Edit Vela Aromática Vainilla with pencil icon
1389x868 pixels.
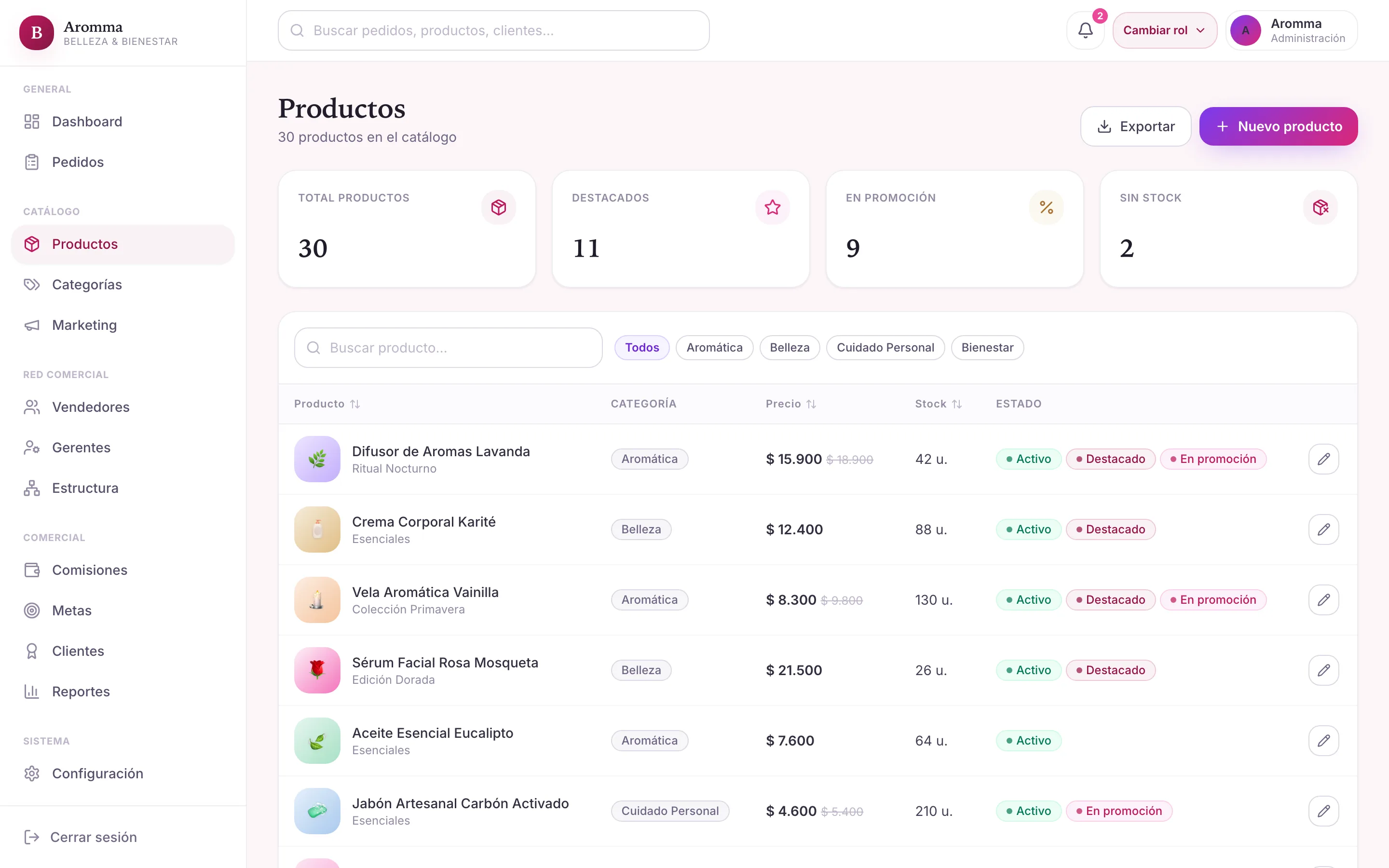(1323, 600)
